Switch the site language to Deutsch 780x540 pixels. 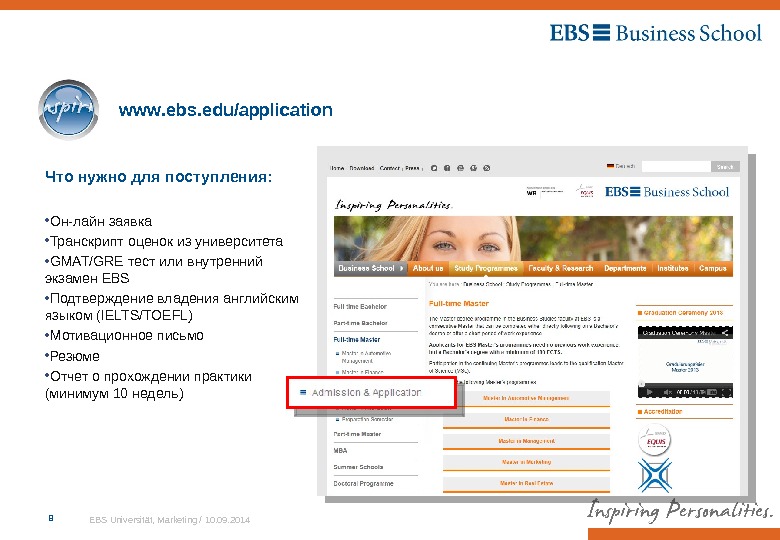click(625, 166)
